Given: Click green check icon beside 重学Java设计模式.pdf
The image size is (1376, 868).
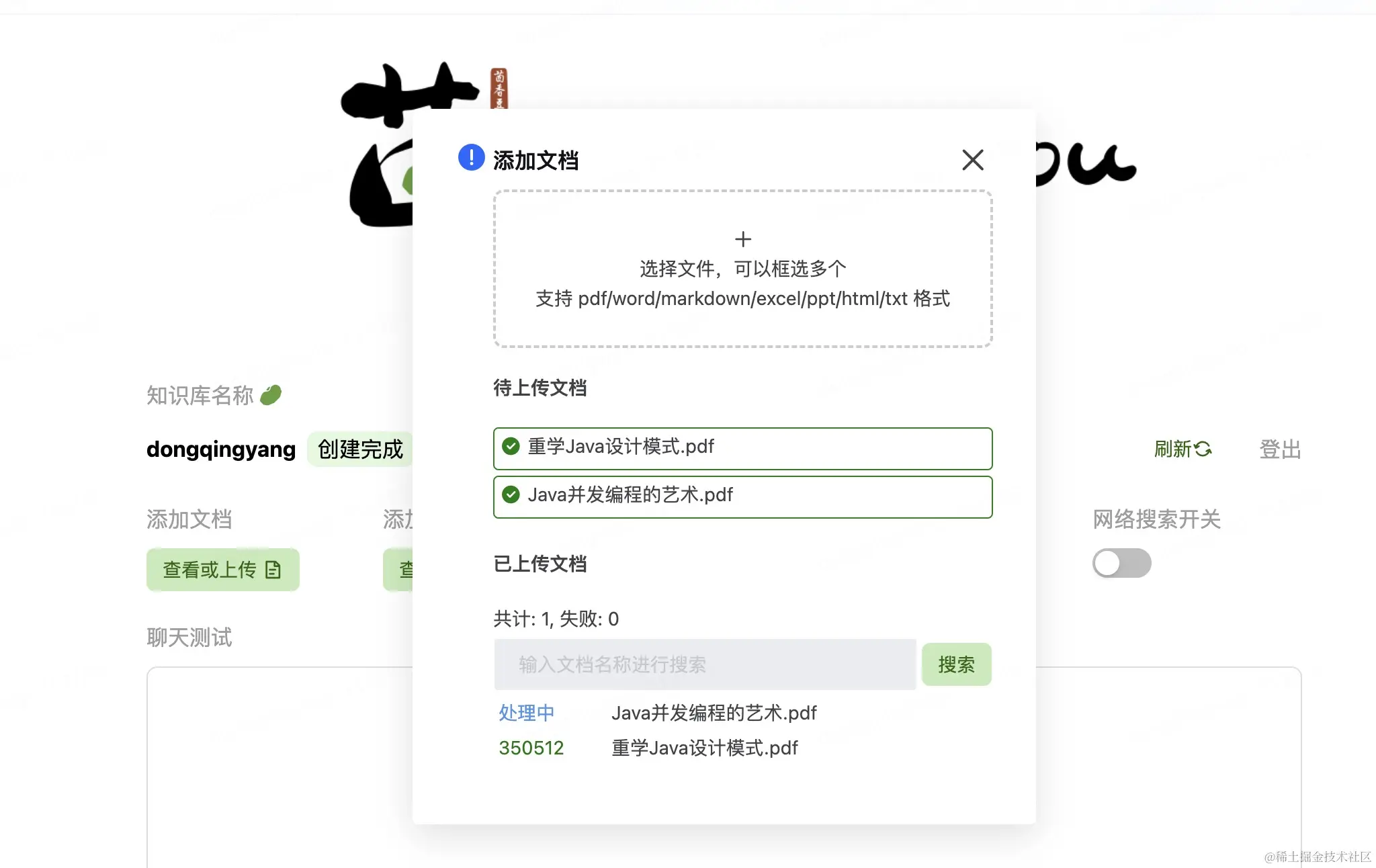Looking at the screenshot, I should point(511,447).
